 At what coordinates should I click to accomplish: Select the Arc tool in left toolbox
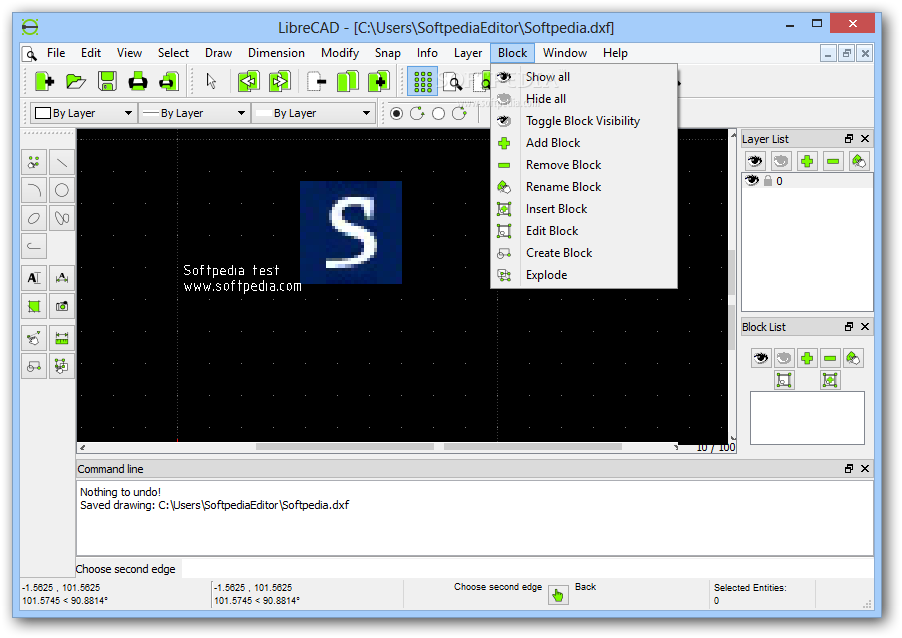[34, 190]
